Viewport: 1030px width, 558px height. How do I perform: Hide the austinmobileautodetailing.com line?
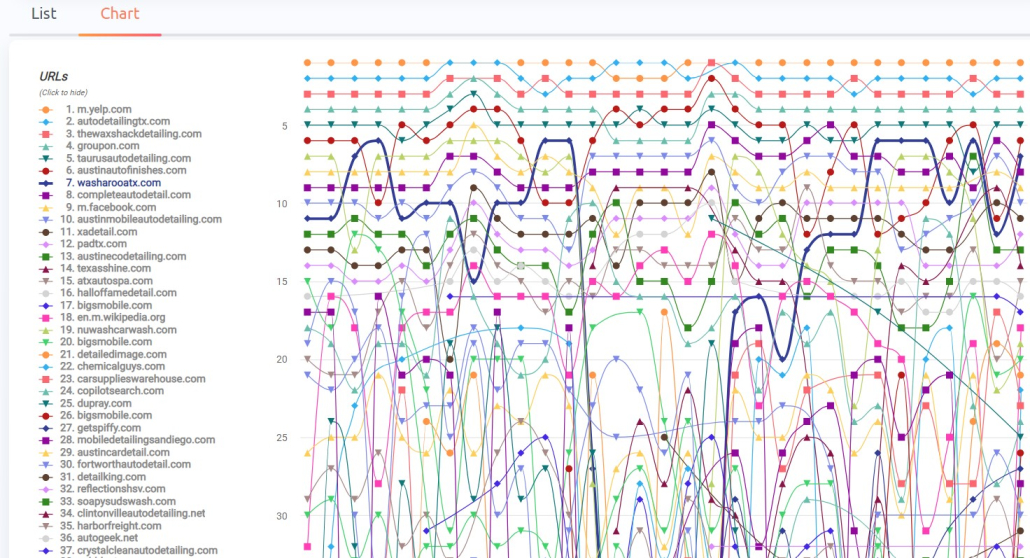tap(141, 220)
